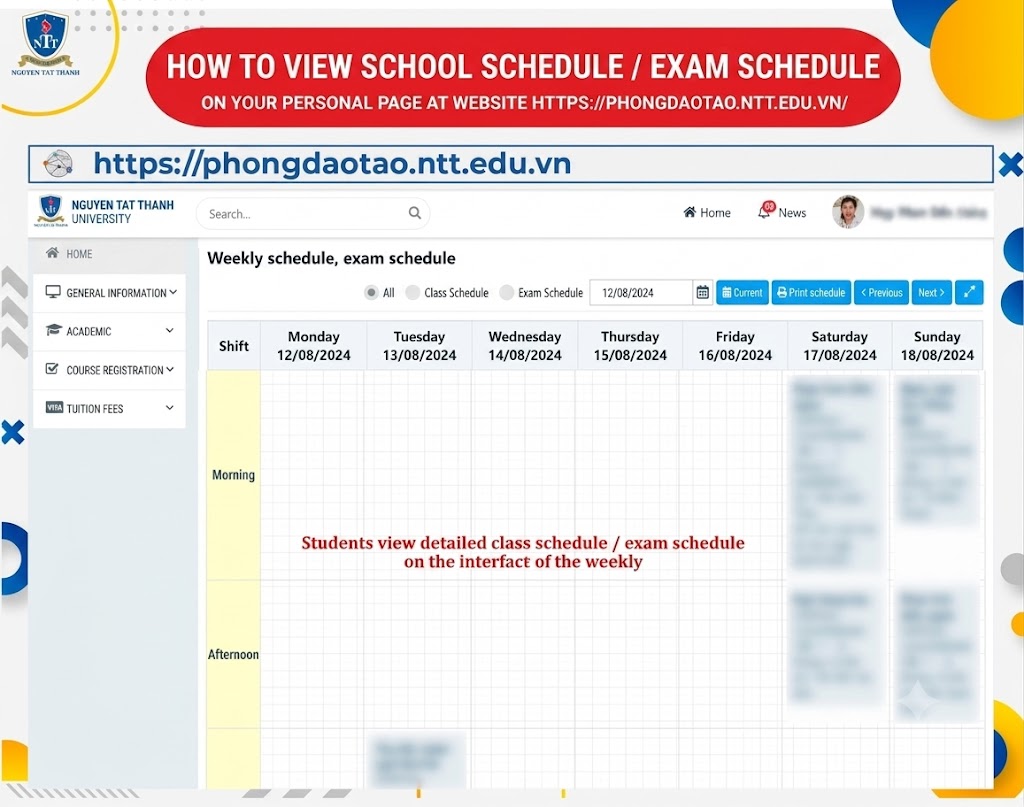Click the expand fullscreen arrows button
Image resolution: width=1024 pixels, height=807 pixels.
point(969,293)
